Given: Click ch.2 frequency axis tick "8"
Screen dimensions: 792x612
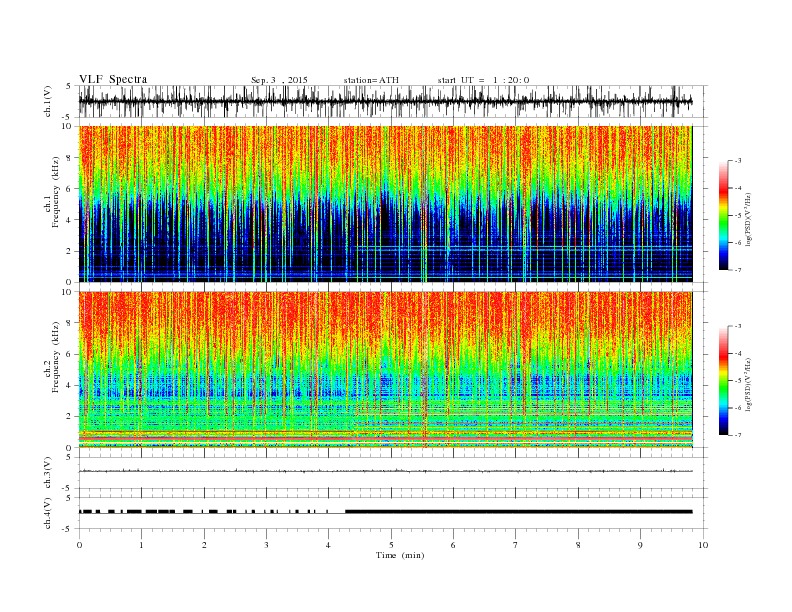Looking at the screenshot, I should point(69,323).
